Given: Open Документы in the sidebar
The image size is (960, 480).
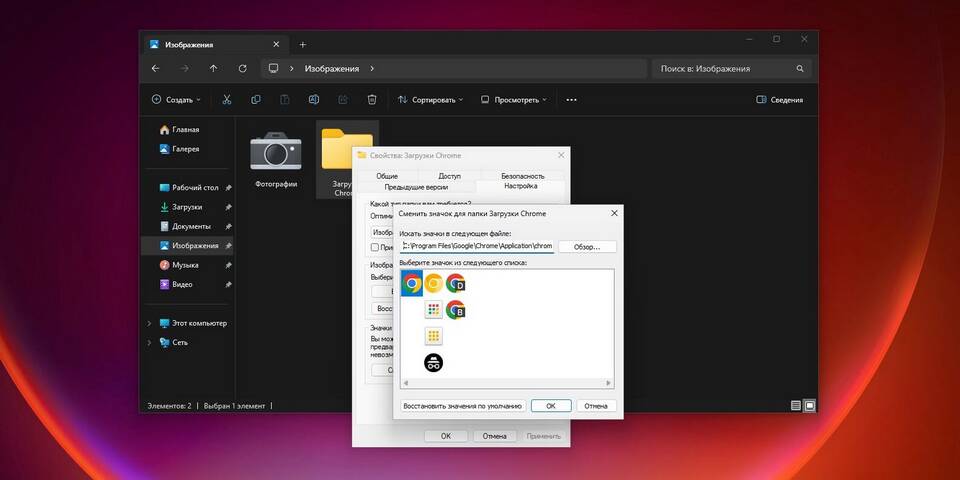Looking at the screenshot, I should (x=187, y=227).
